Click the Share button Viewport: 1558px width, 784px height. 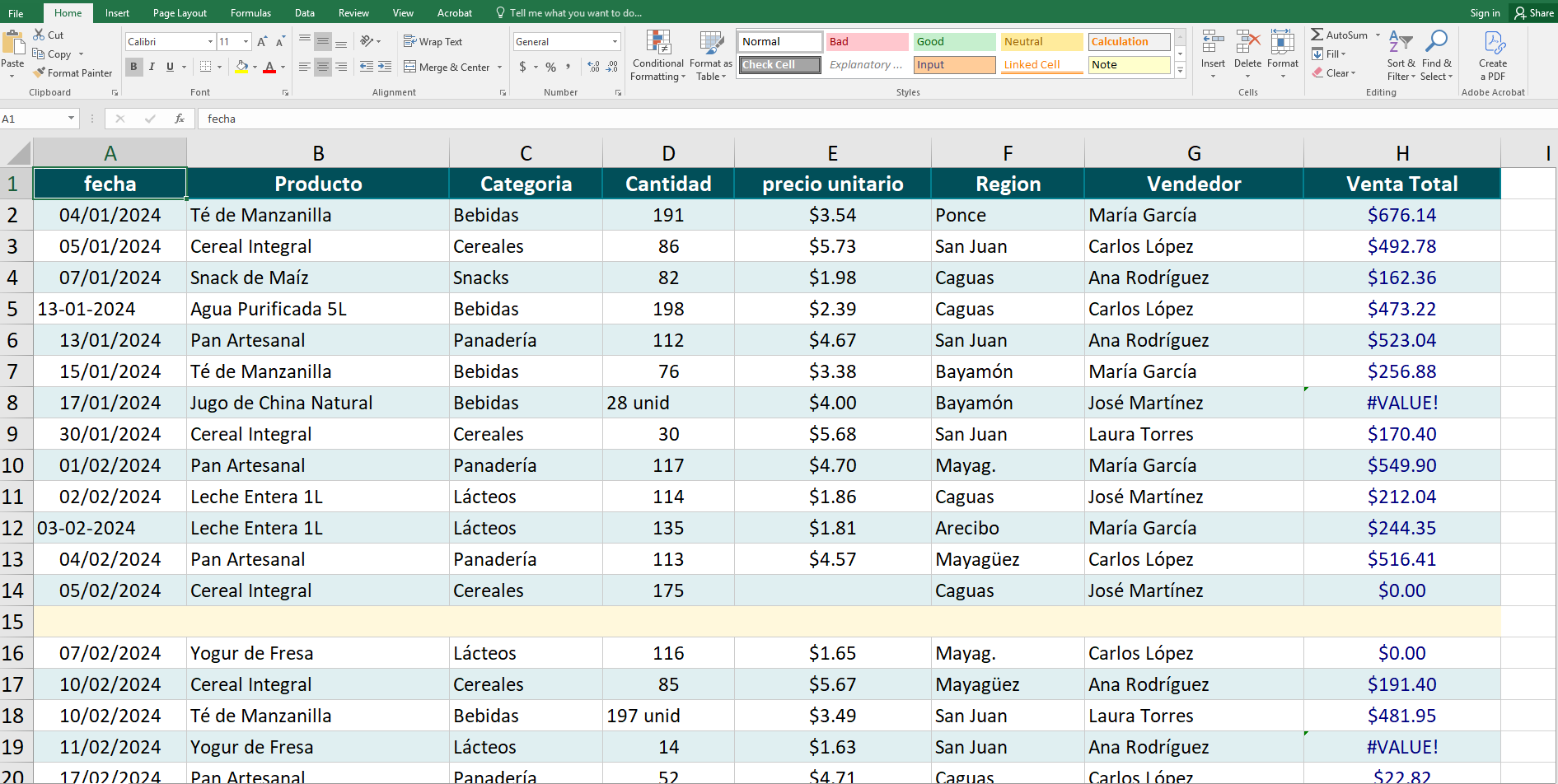pyautogui.click(x=1534, y=13)
